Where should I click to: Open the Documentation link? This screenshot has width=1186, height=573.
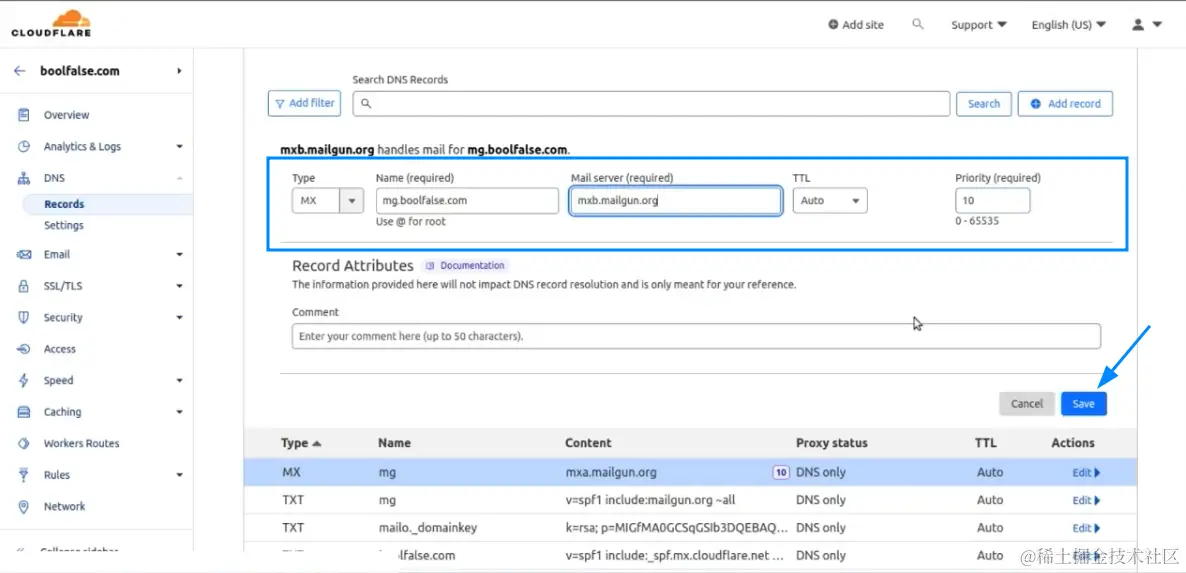pyautogui.click(x=465, y=266)
